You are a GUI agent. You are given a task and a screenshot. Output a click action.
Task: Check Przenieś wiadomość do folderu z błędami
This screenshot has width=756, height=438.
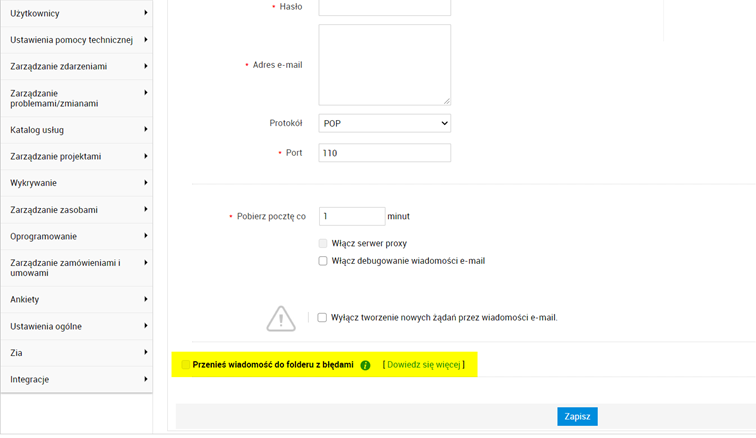pos(185,365)
